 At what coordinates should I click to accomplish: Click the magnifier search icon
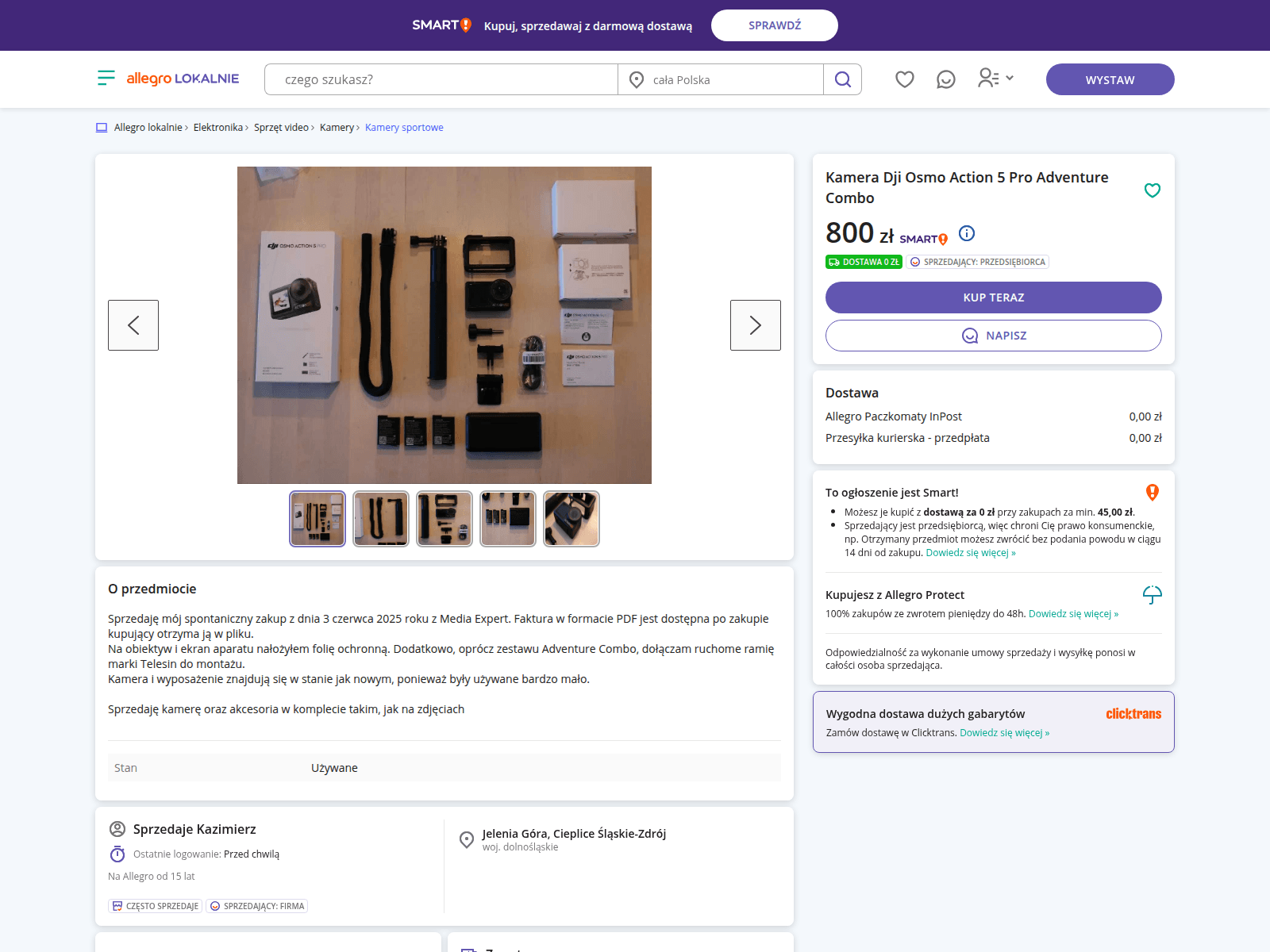842,79
